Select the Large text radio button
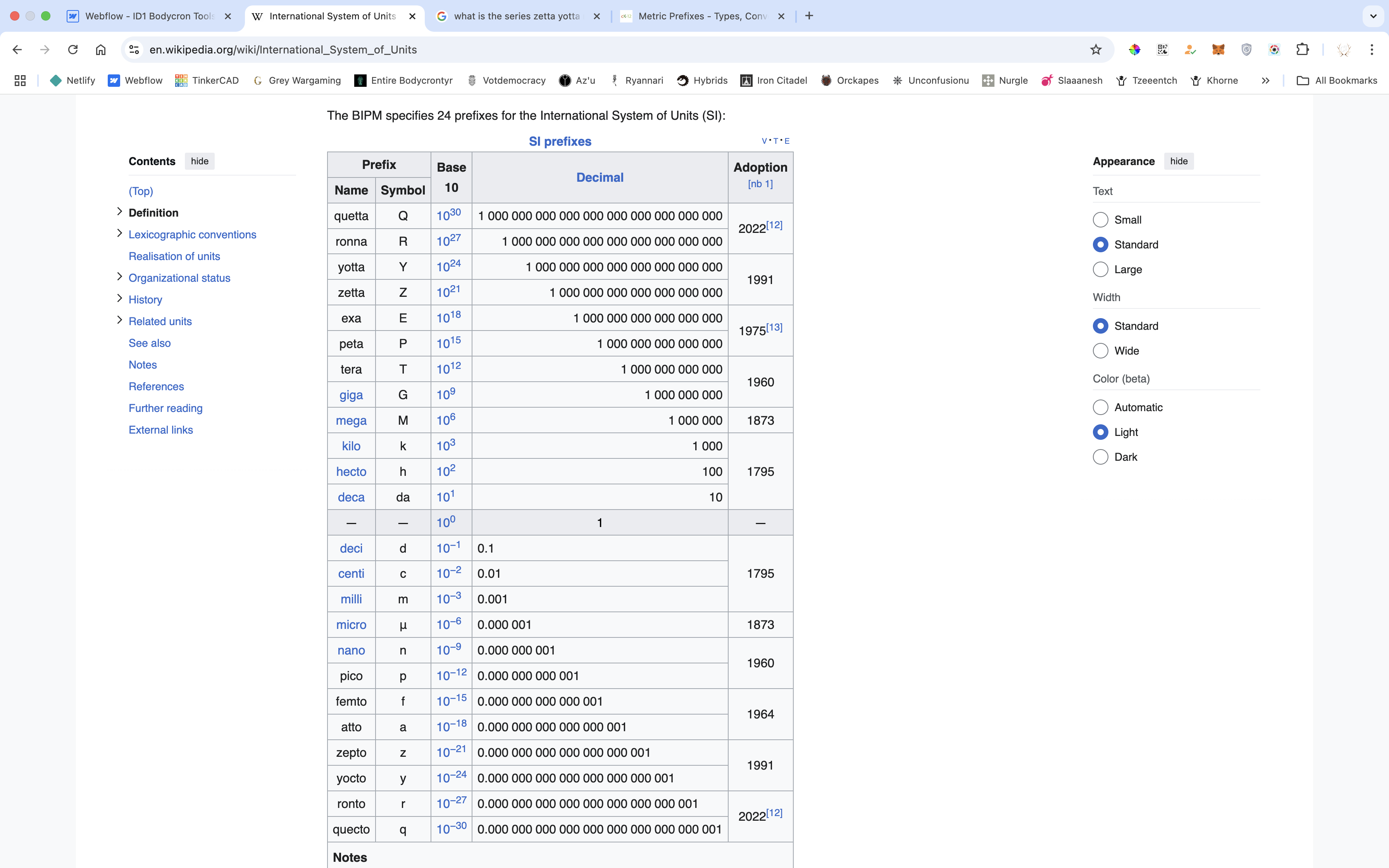The width and height of the screenshot is (1389, 868). [1100, 269]
